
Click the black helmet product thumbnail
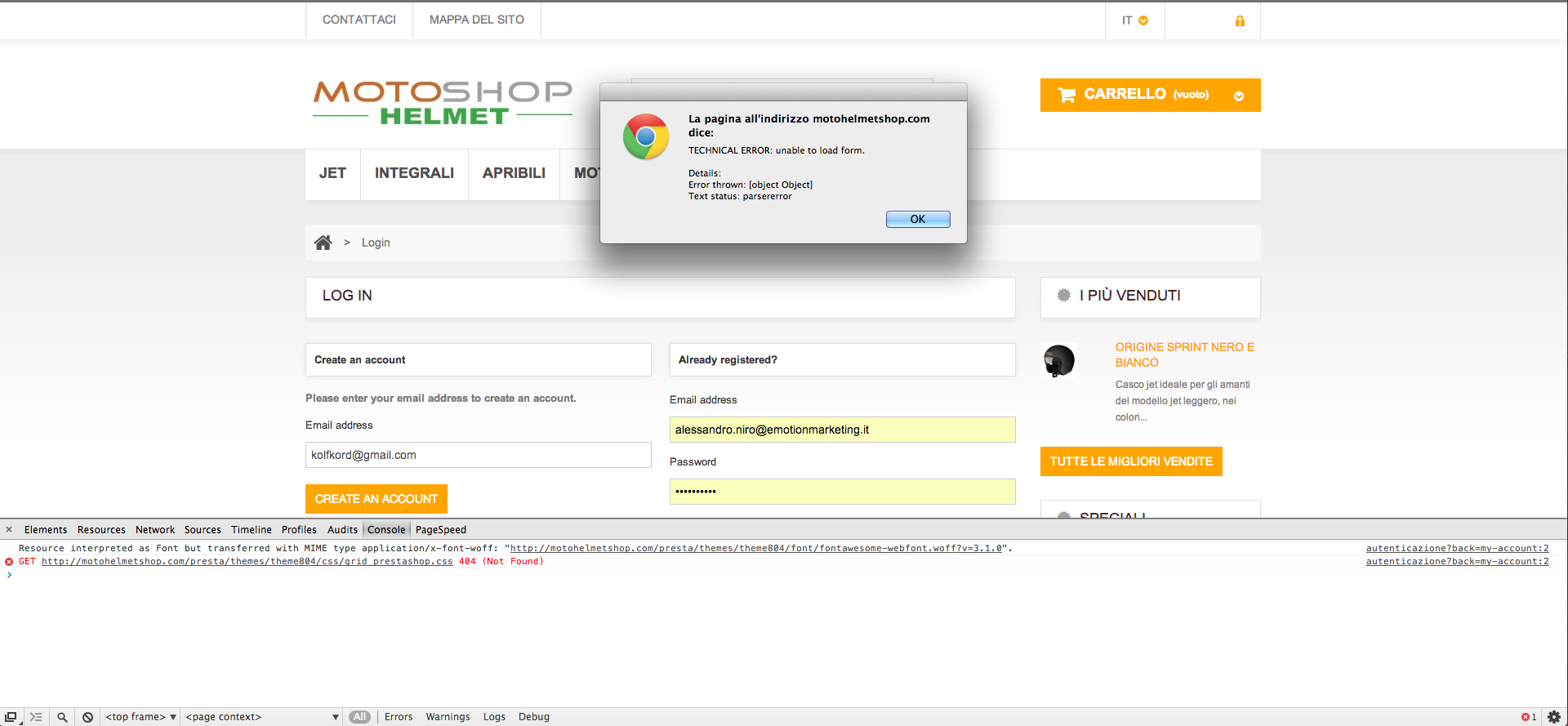click(x=1059, y=361)
